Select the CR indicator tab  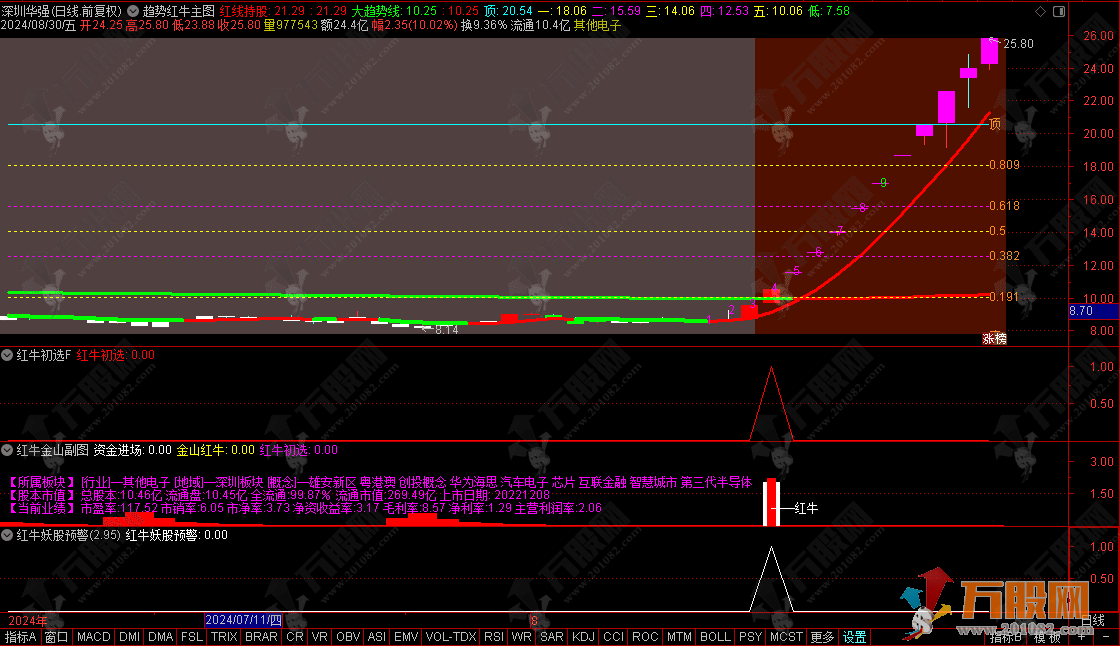[295, 637]
